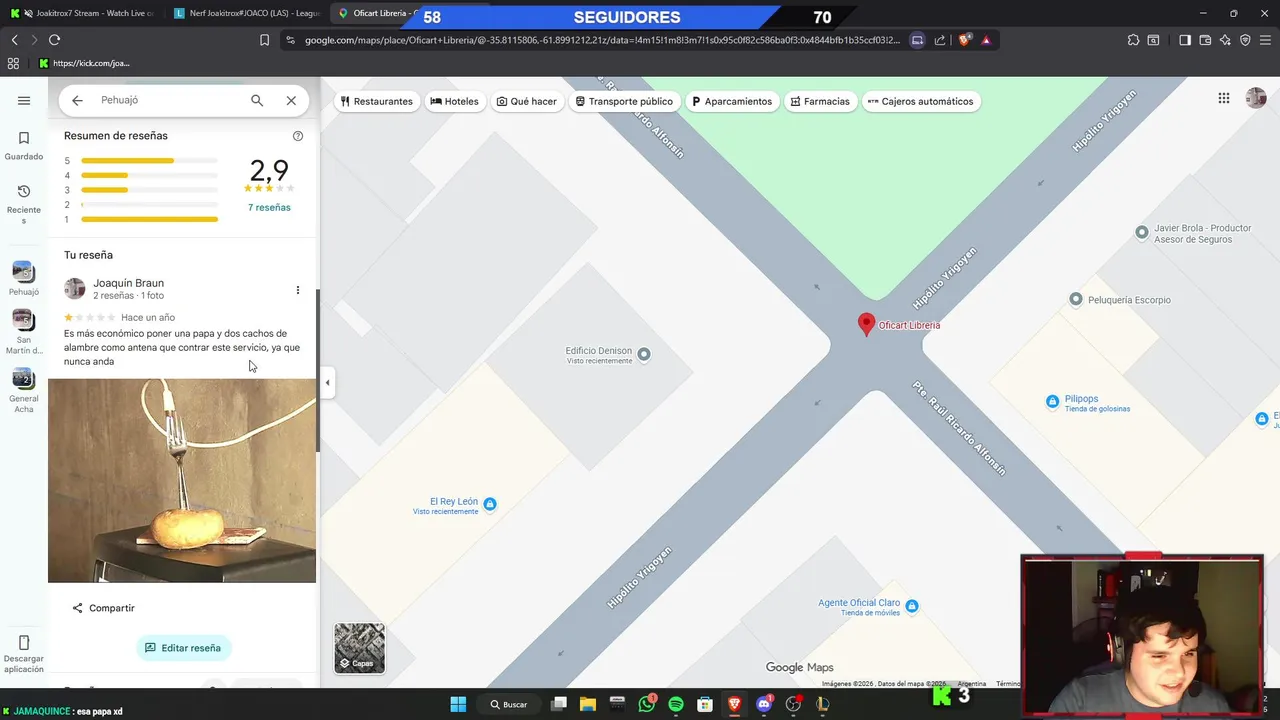The image size is (1280, 720).
Task: Open Spotify from the taskbar
Action: (x=676, y=704)
